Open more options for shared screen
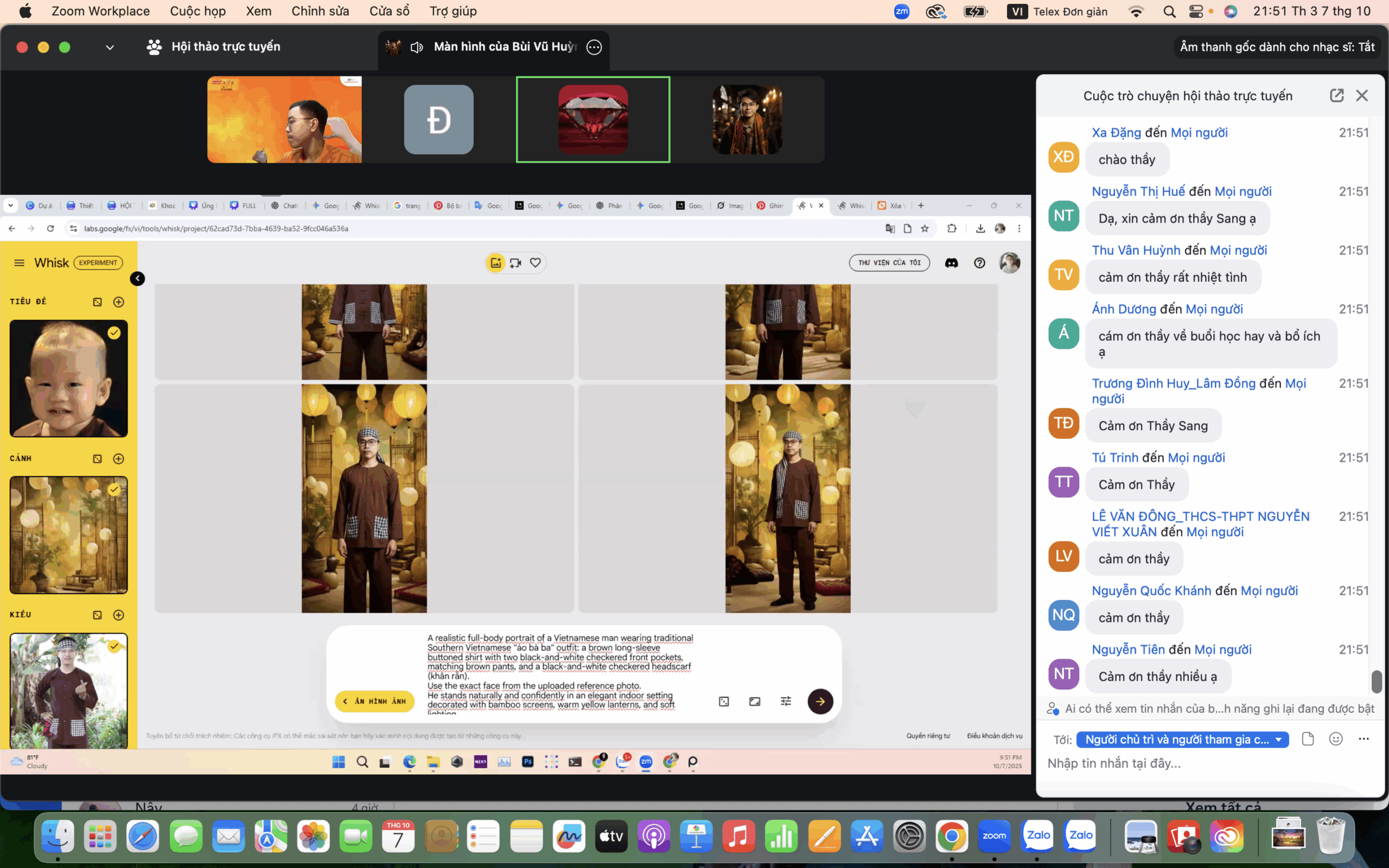Viewport: 1389px width, 868px height. pyautogui.click(x=594, y=47)
